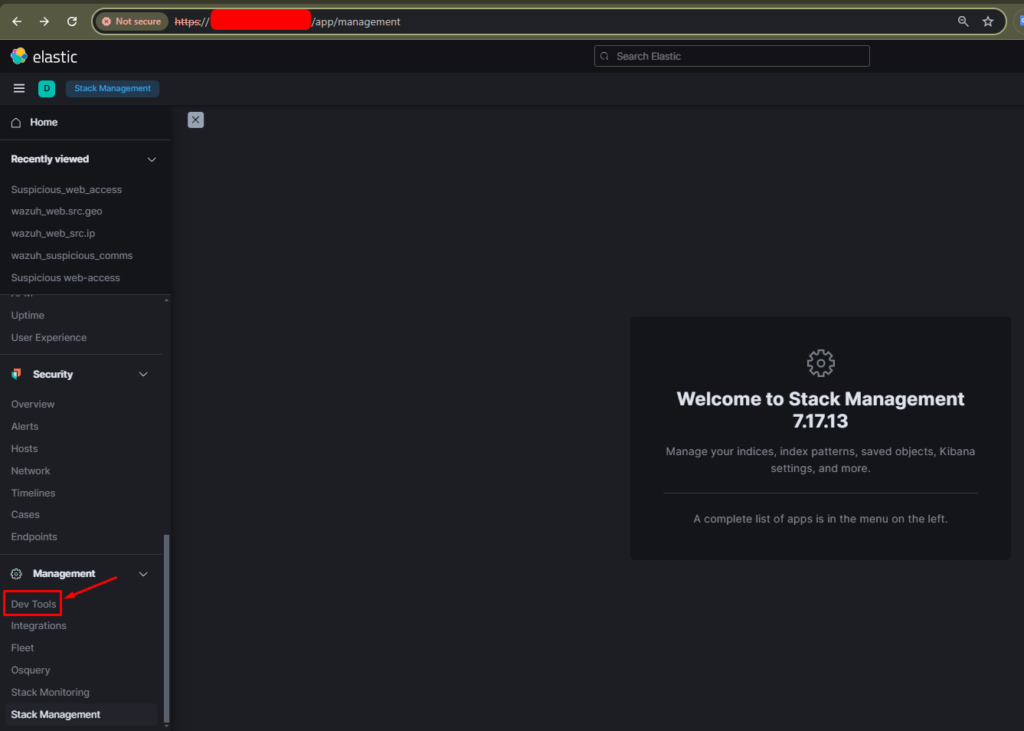Open Security Alerts
This screenshot has height=731, width=1024.
point(24,426)
